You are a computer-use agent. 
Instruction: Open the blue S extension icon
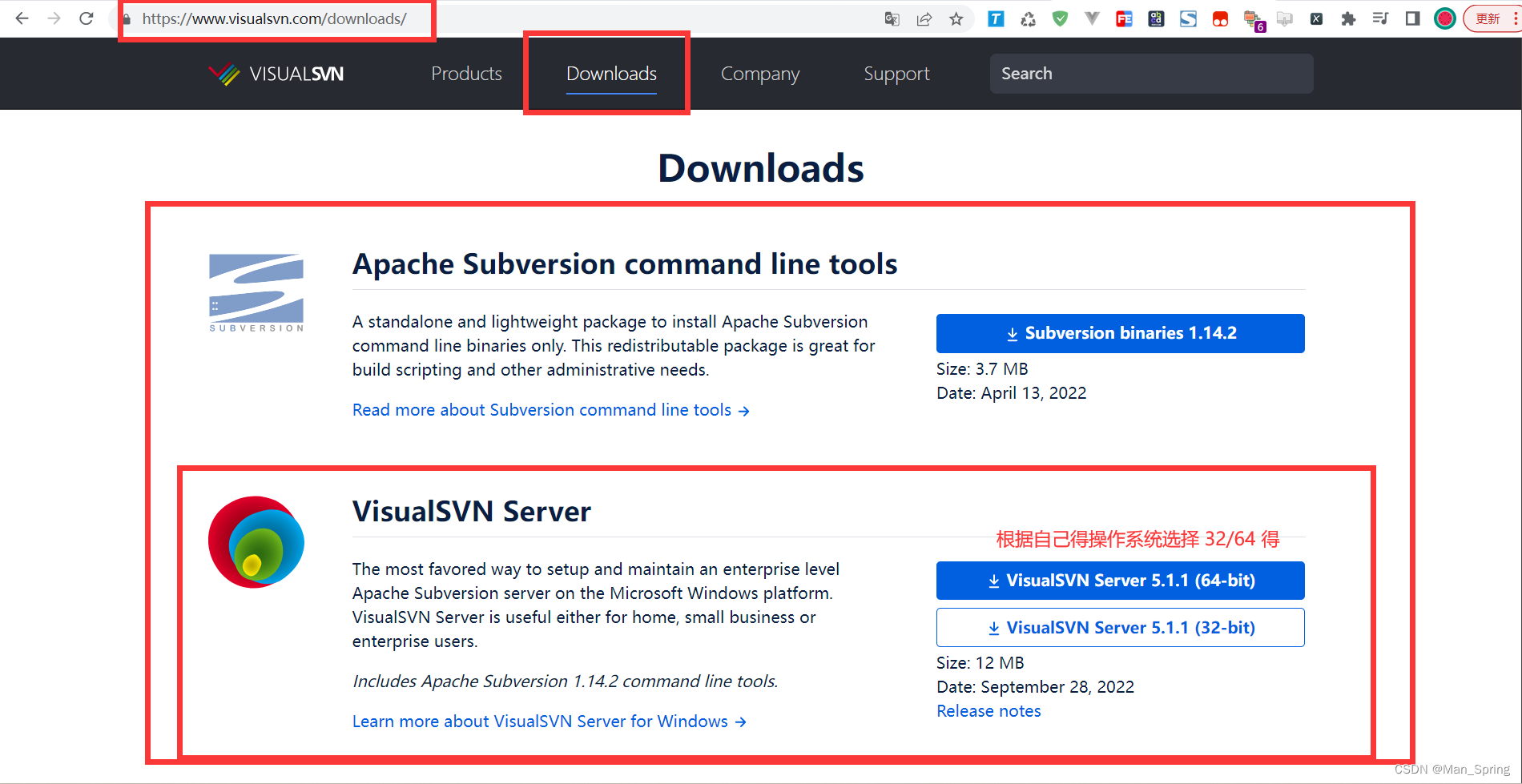coord(1188,18)
